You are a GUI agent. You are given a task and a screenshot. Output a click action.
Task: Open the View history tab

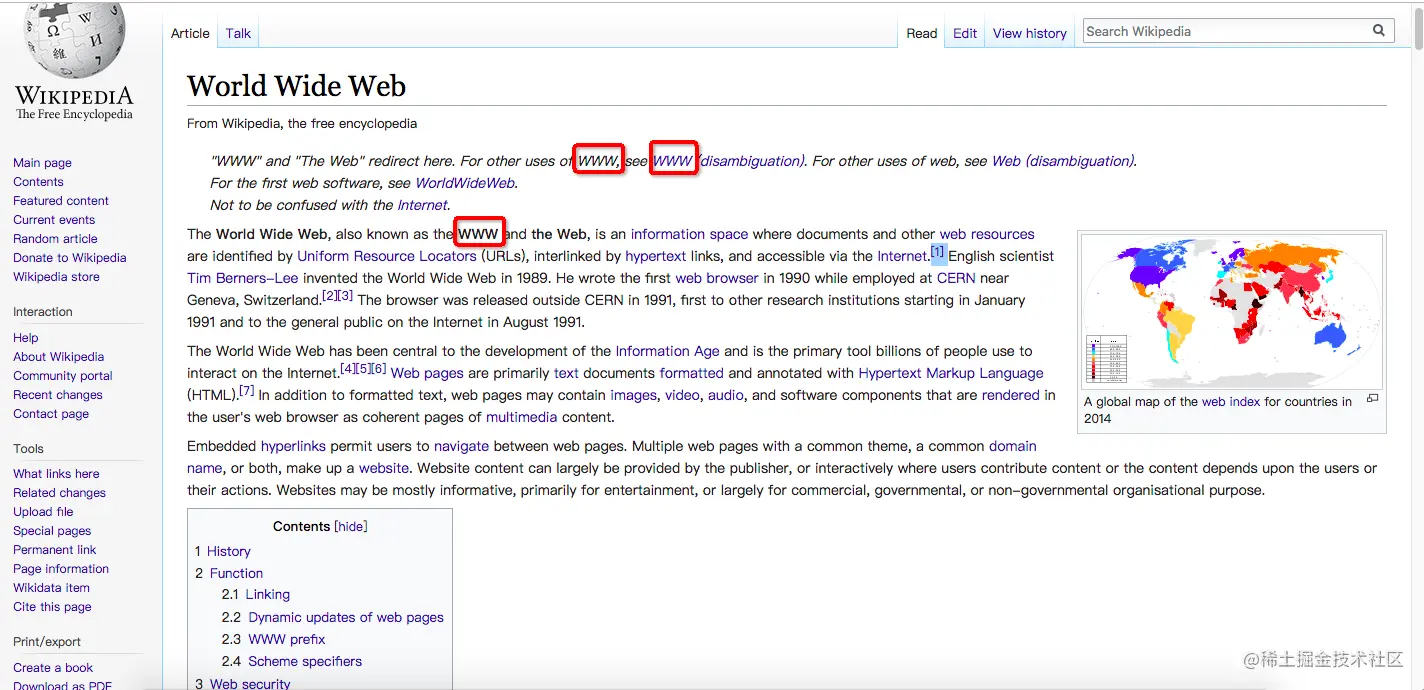[x=1030, y=33]
